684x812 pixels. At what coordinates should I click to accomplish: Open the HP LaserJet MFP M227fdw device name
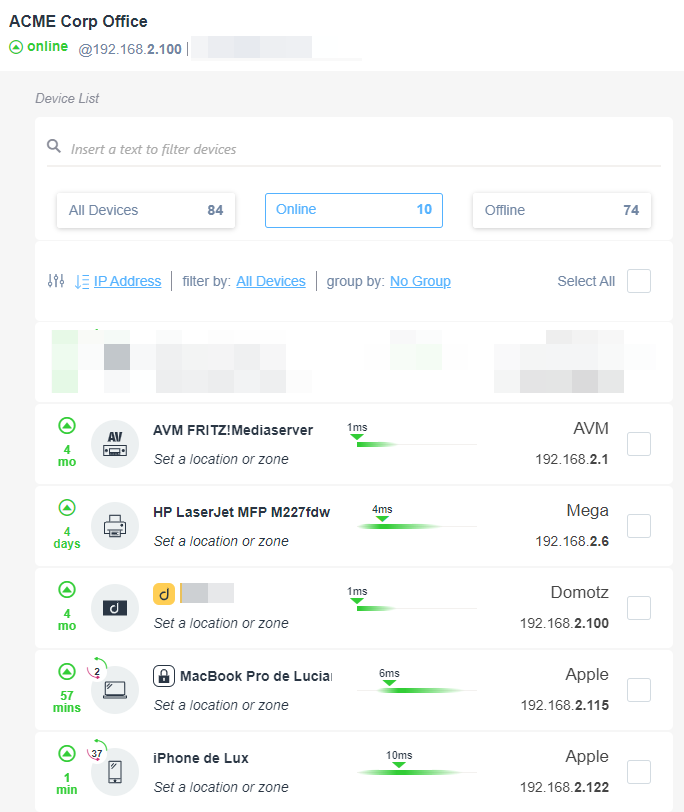(x=241, y=512)
